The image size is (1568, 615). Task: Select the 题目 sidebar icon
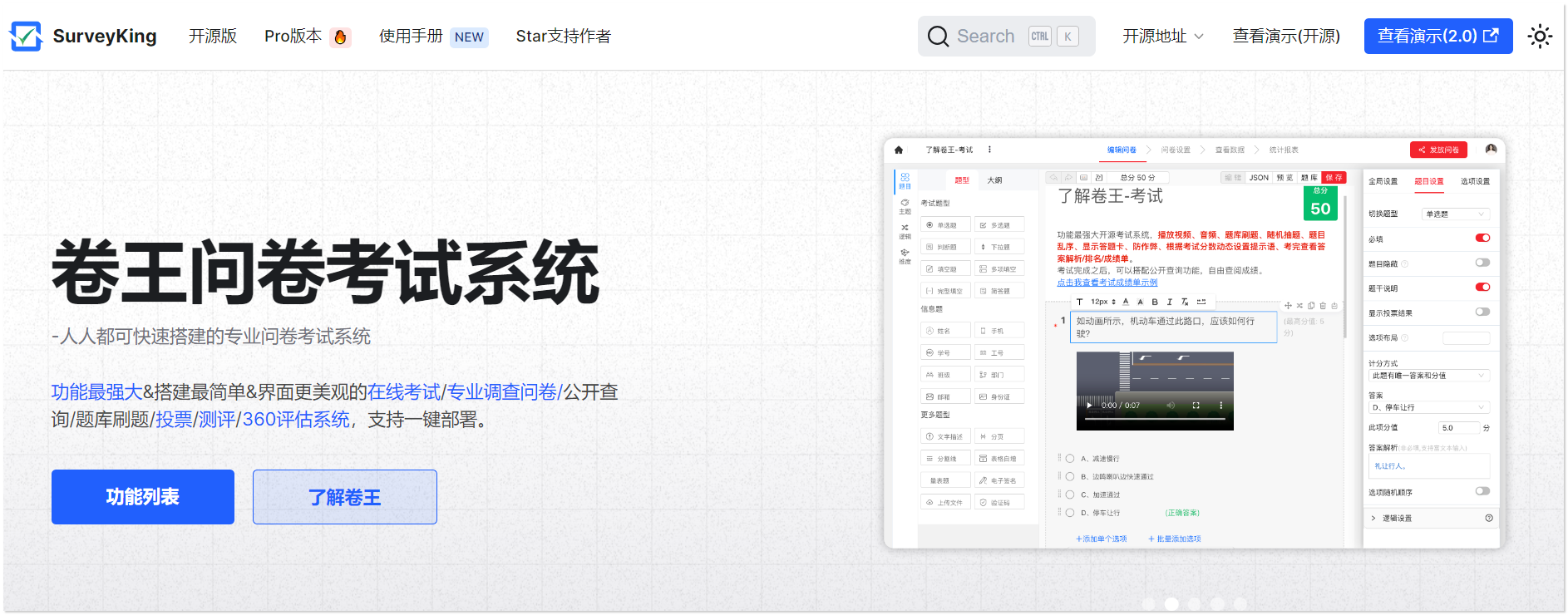(x=905, y=181)
